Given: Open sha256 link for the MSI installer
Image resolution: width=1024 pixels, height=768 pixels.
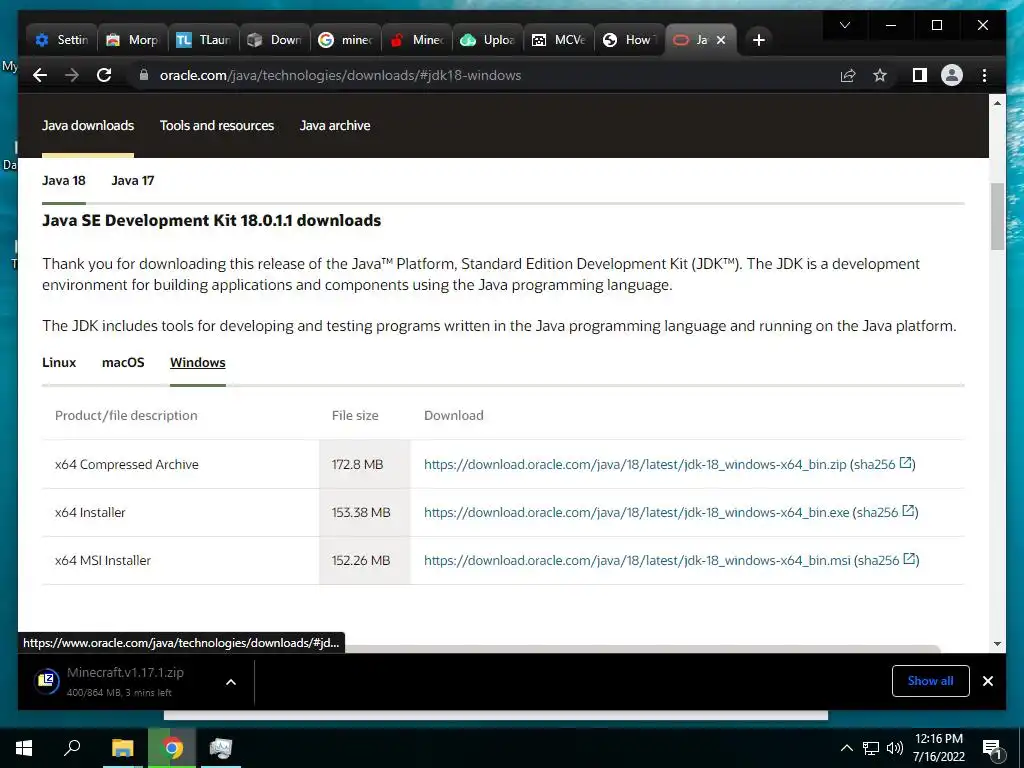Looking at the screenshot, I should 886,560.
